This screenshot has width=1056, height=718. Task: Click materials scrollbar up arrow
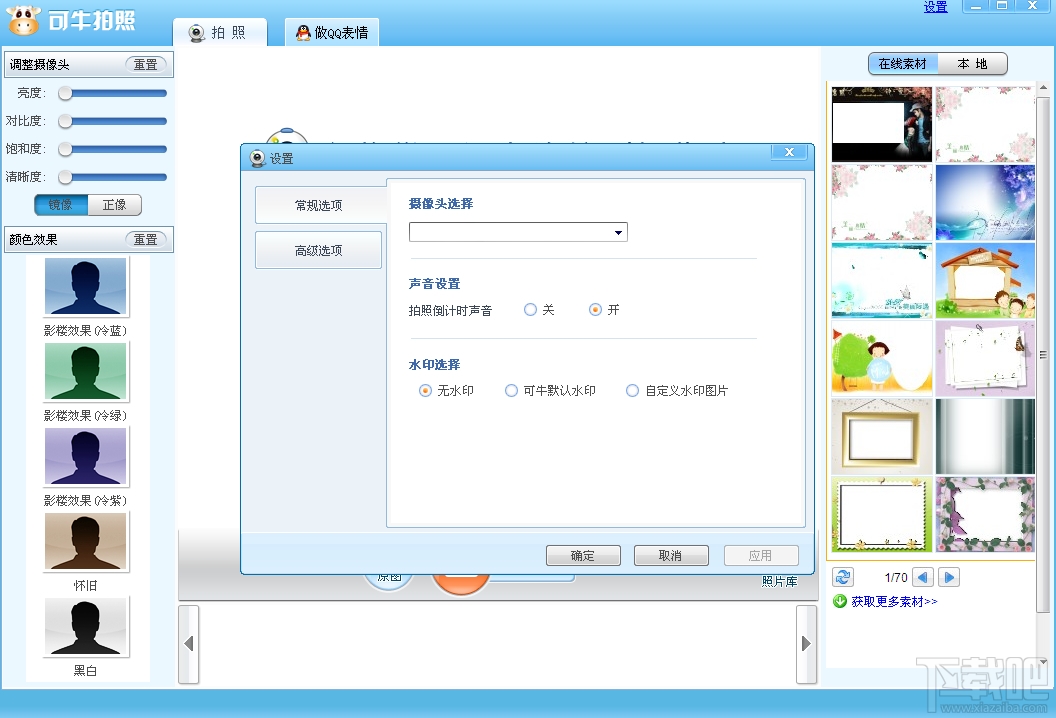1043,88
